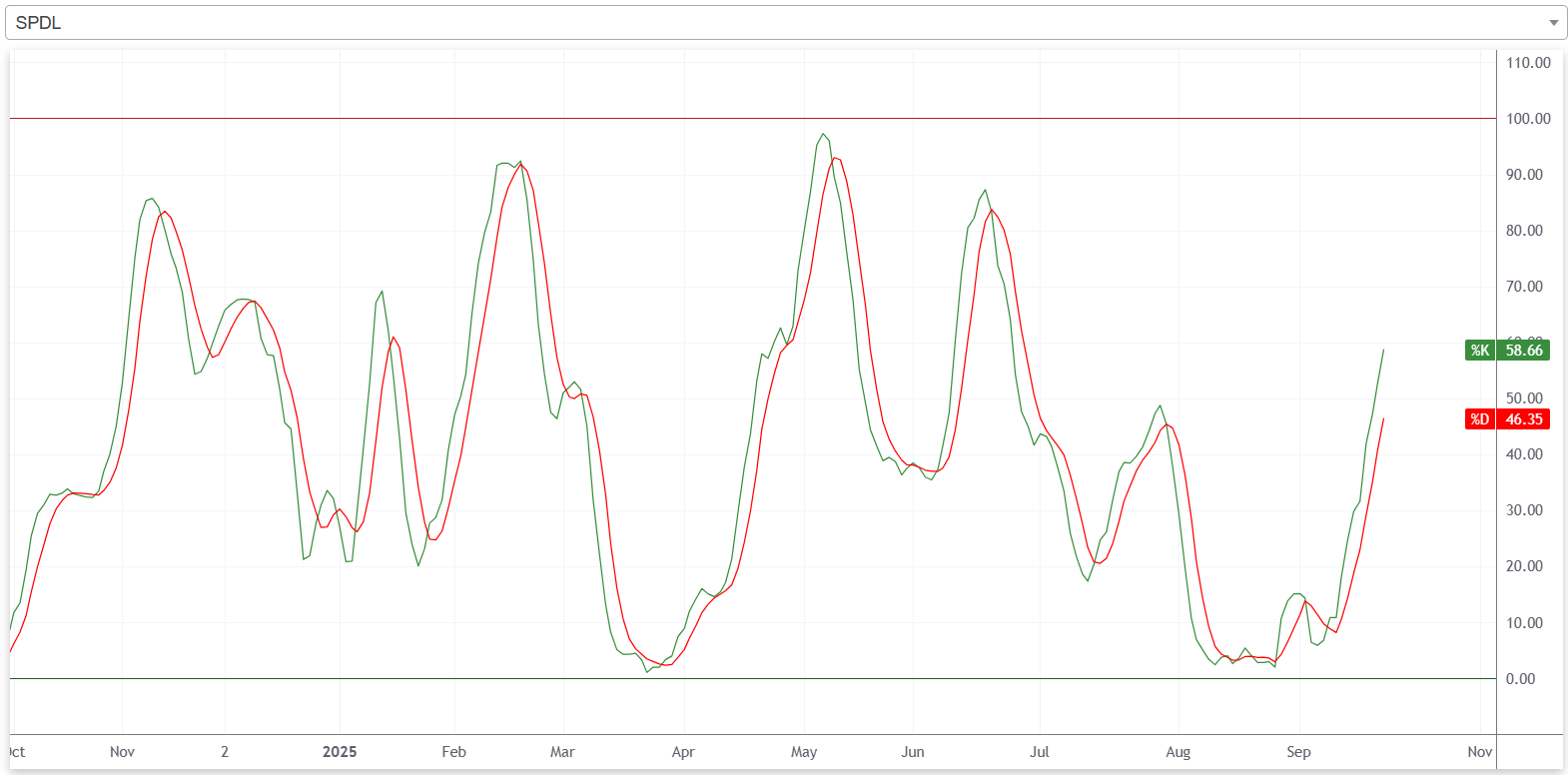Viewport: 1568px width, 775px height.
Task: Select the 2025 year marker on time axis
Action: tap(340, 752)
